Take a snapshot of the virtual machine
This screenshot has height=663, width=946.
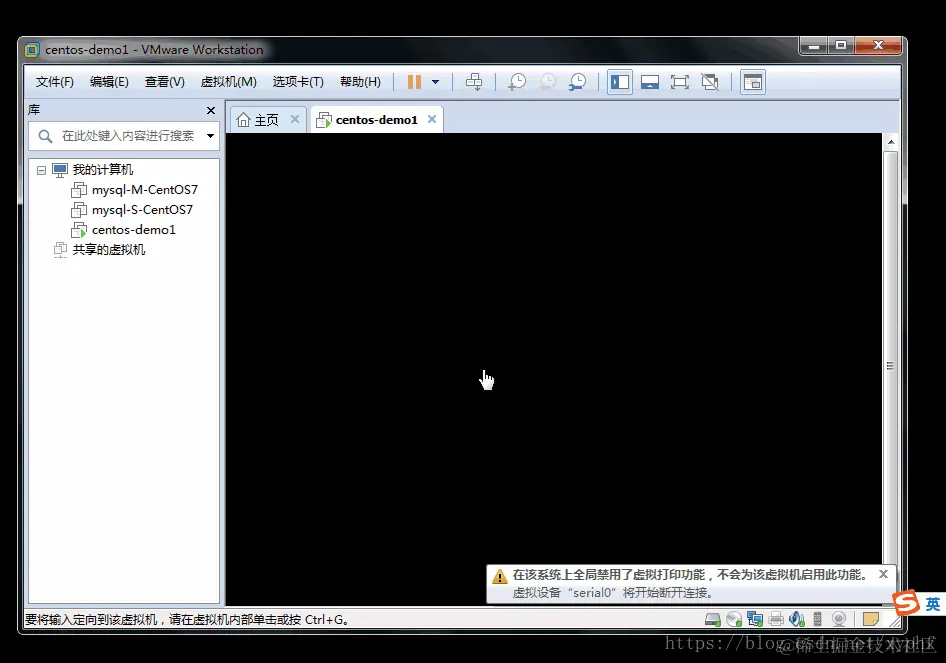coord(517,82)
